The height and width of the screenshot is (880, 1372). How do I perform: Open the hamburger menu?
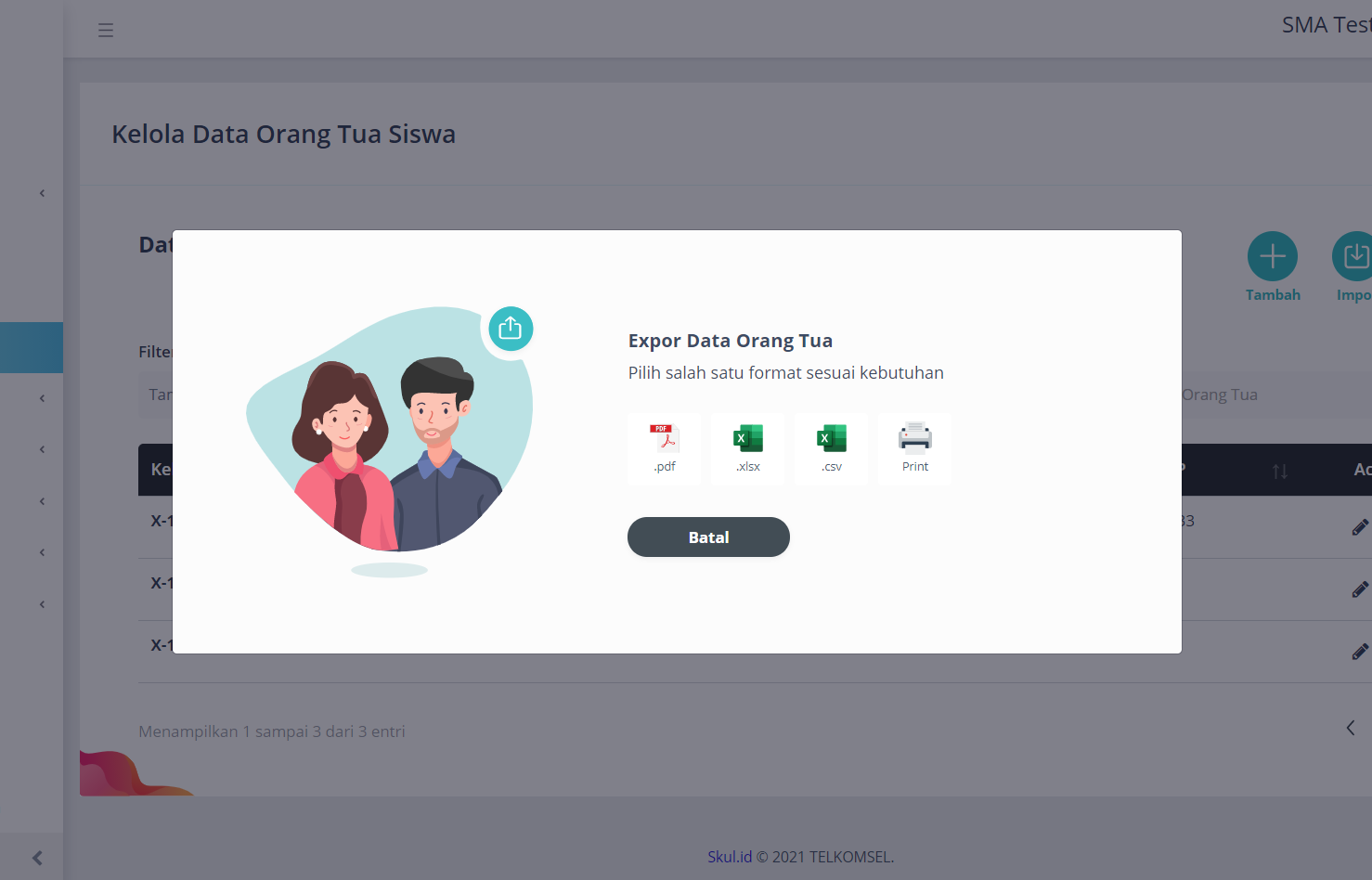106,30
